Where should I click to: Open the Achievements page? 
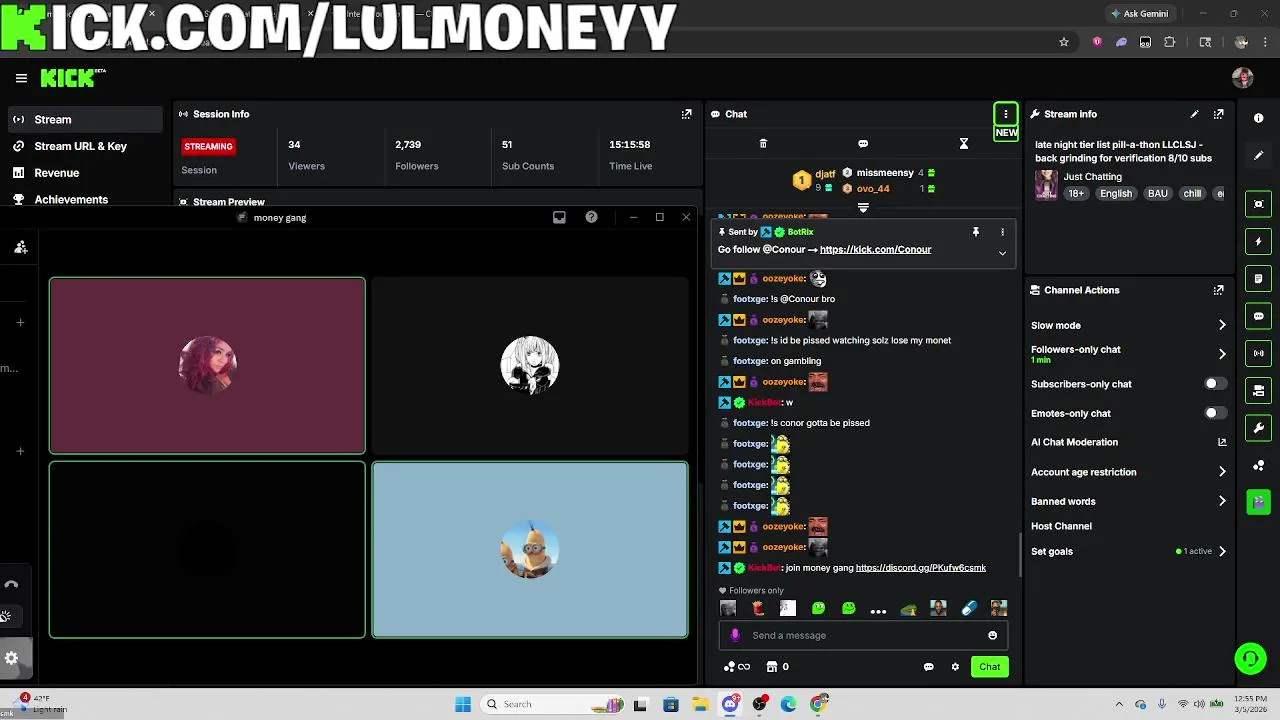coord(71,200)
